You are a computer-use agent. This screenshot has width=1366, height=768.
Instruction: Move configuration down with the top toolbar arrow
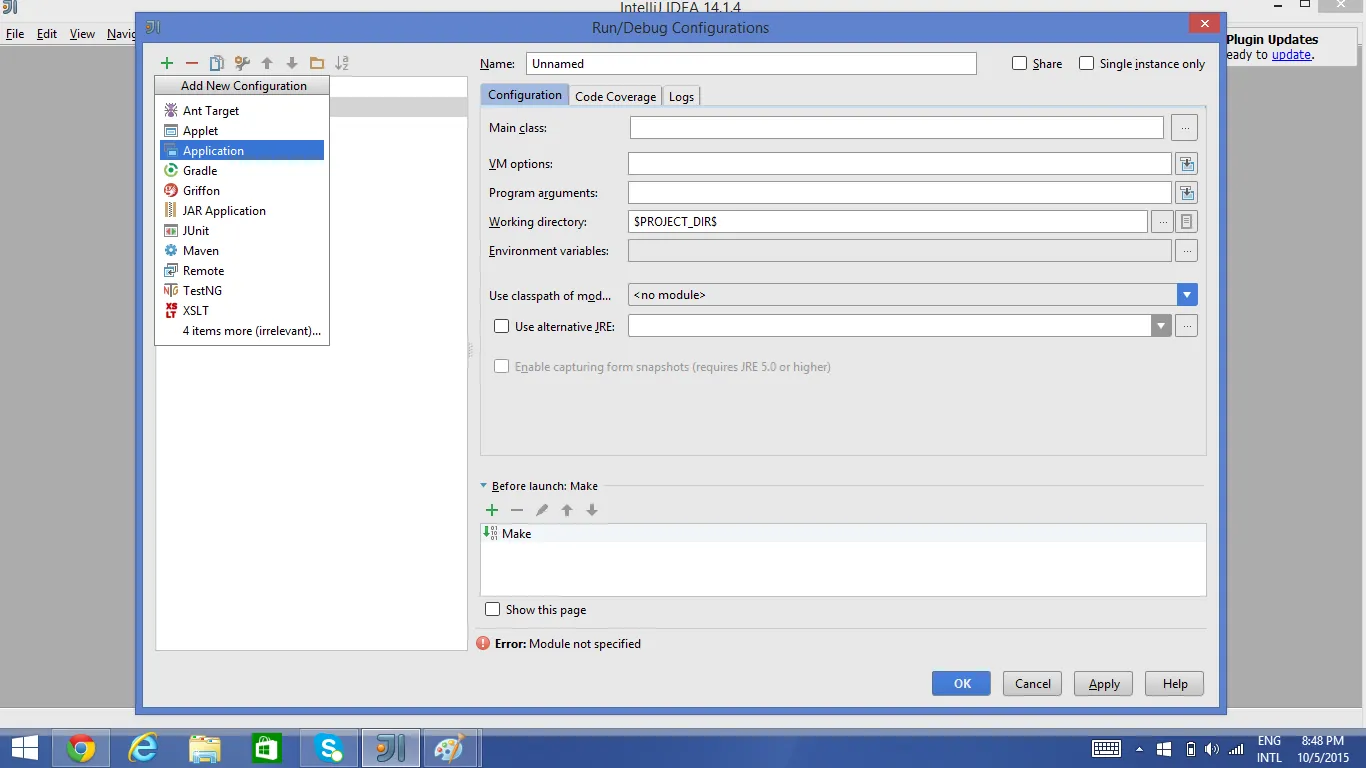click(x=292, y=63)
